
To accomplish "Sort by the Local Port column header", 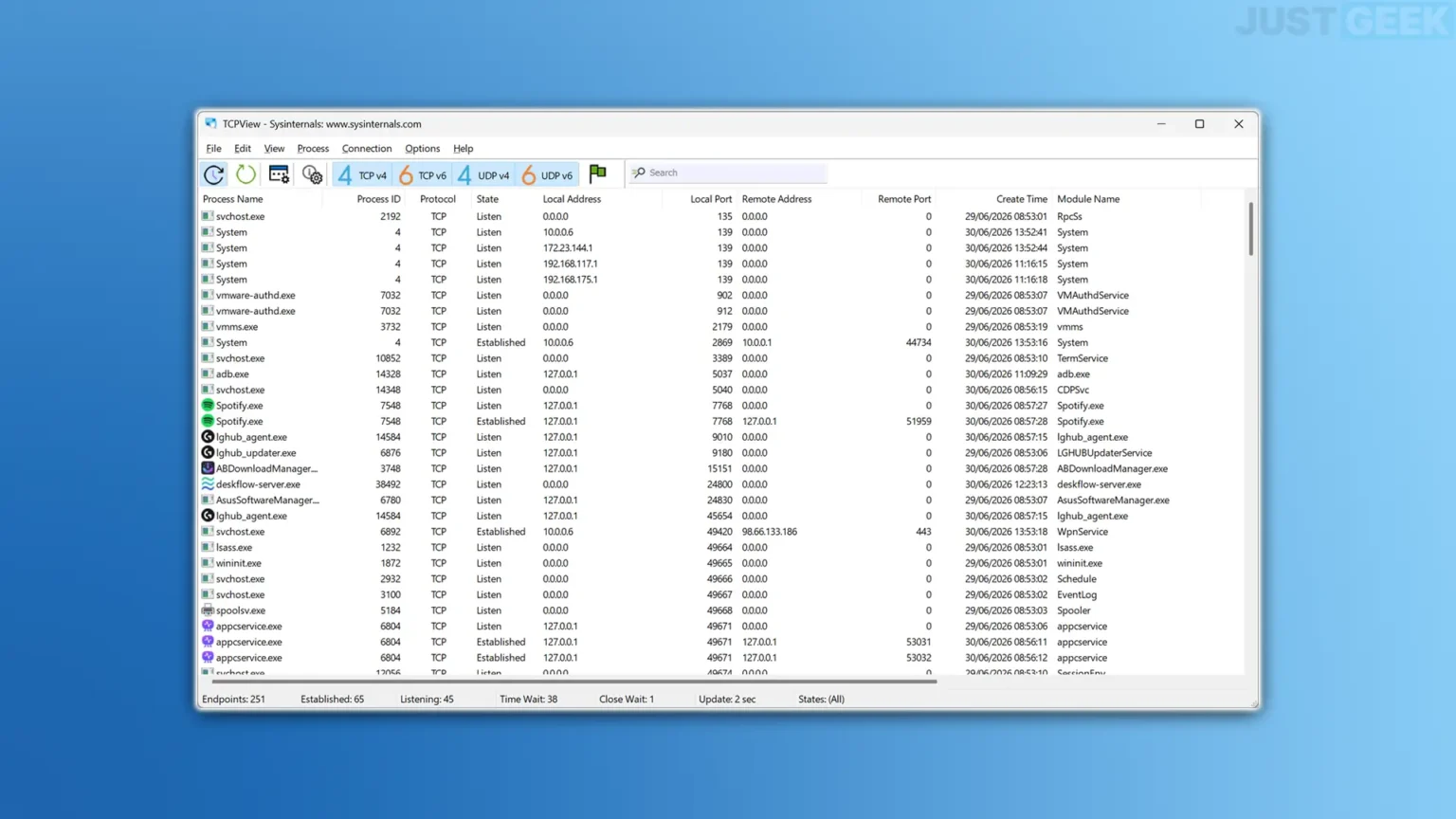I will tap(711, 199).
